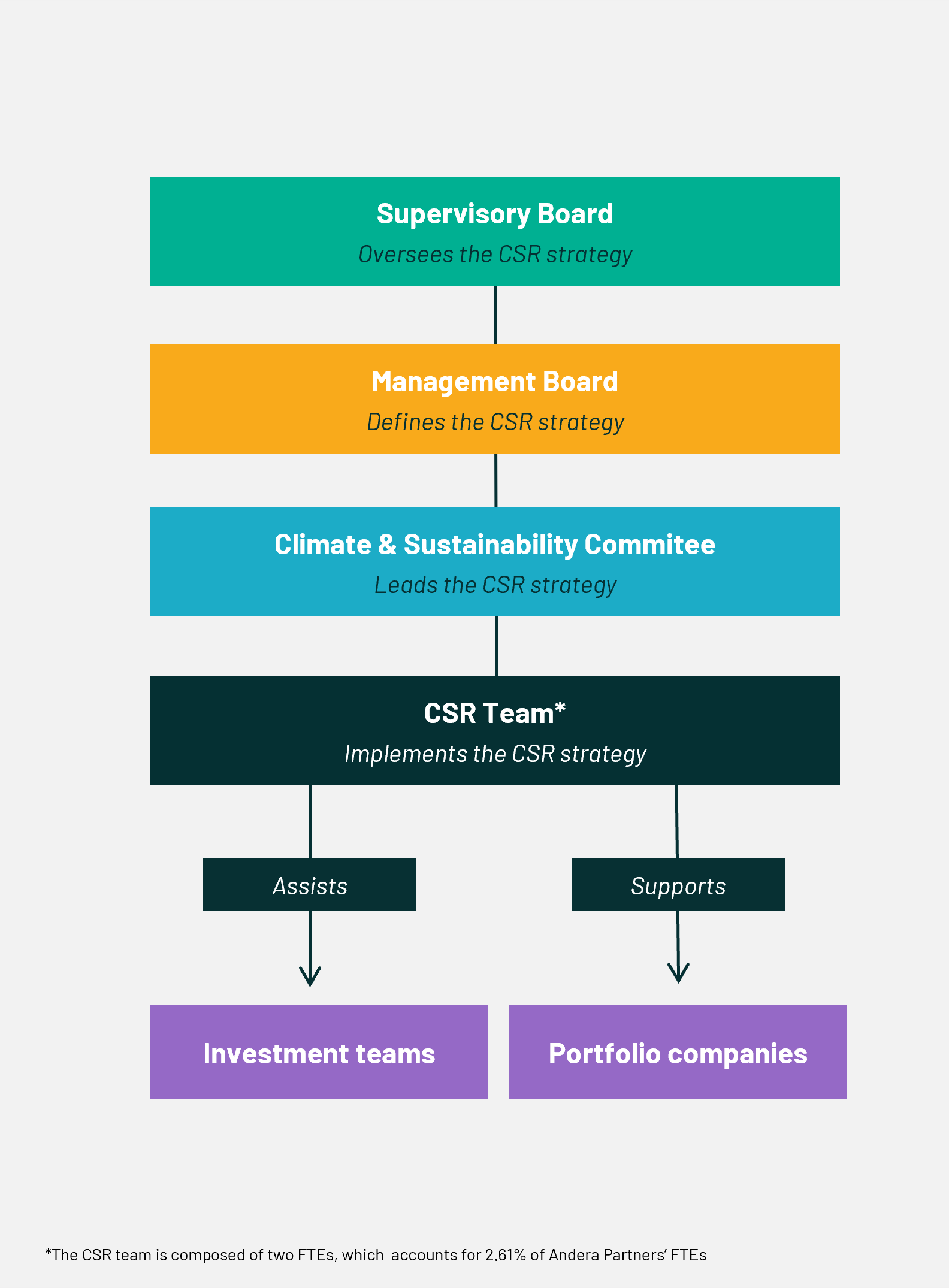Click the Supervisory Board heading
This screenshot has width=949, height=1288.
[495, 214]
